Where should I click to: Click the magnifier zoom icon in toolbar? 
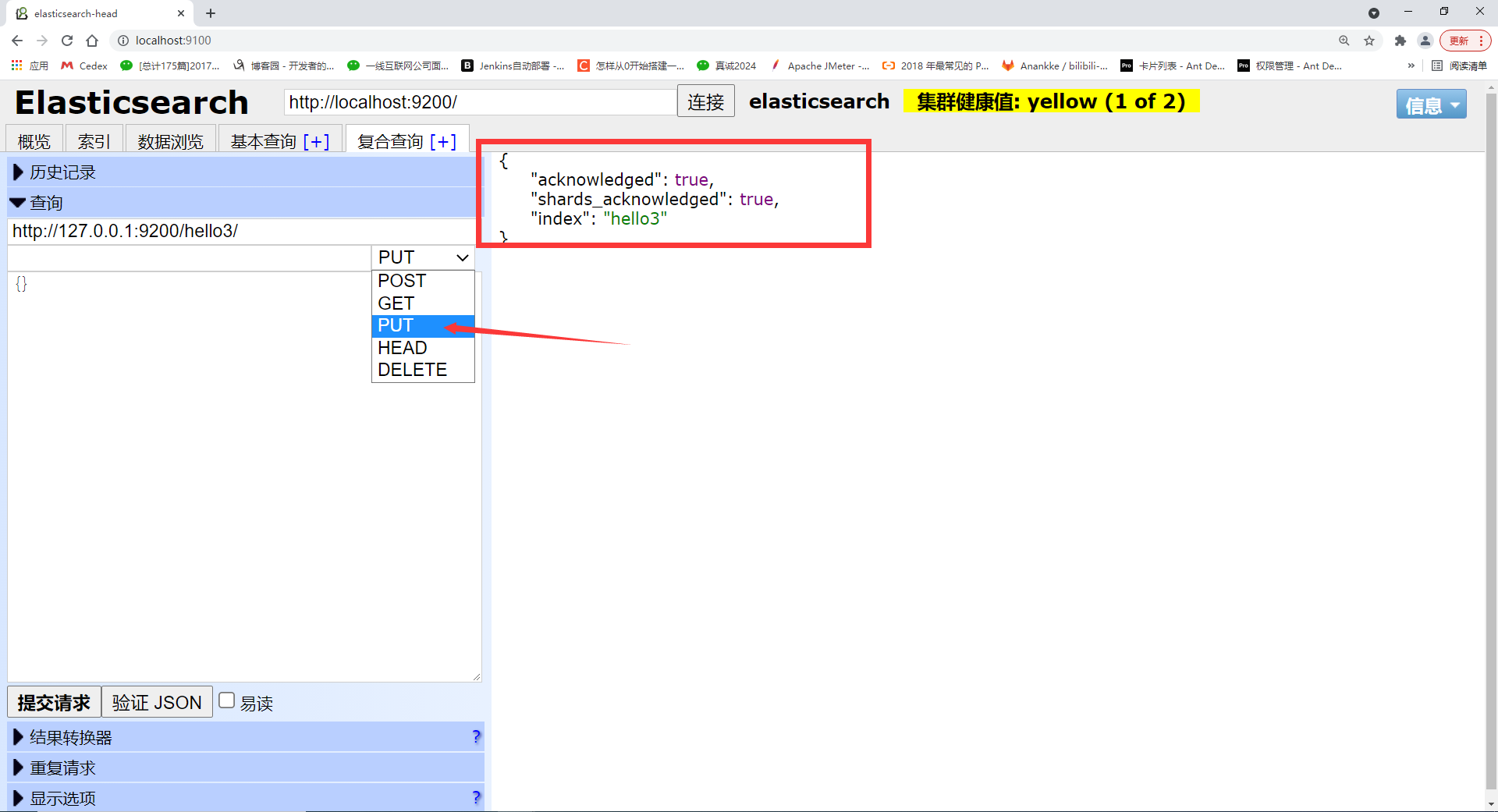point(1344,41)
